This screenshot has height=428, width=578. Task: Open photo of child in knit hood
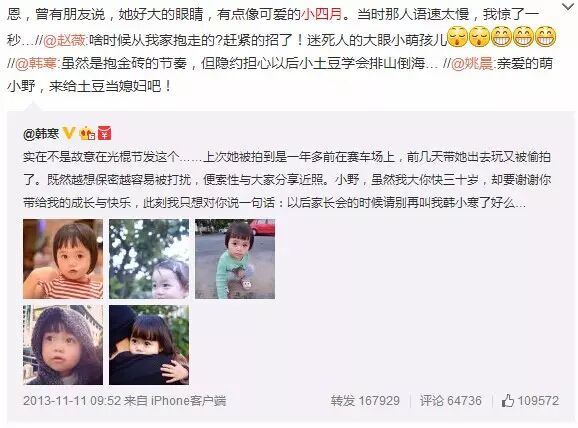coord(63,345)
